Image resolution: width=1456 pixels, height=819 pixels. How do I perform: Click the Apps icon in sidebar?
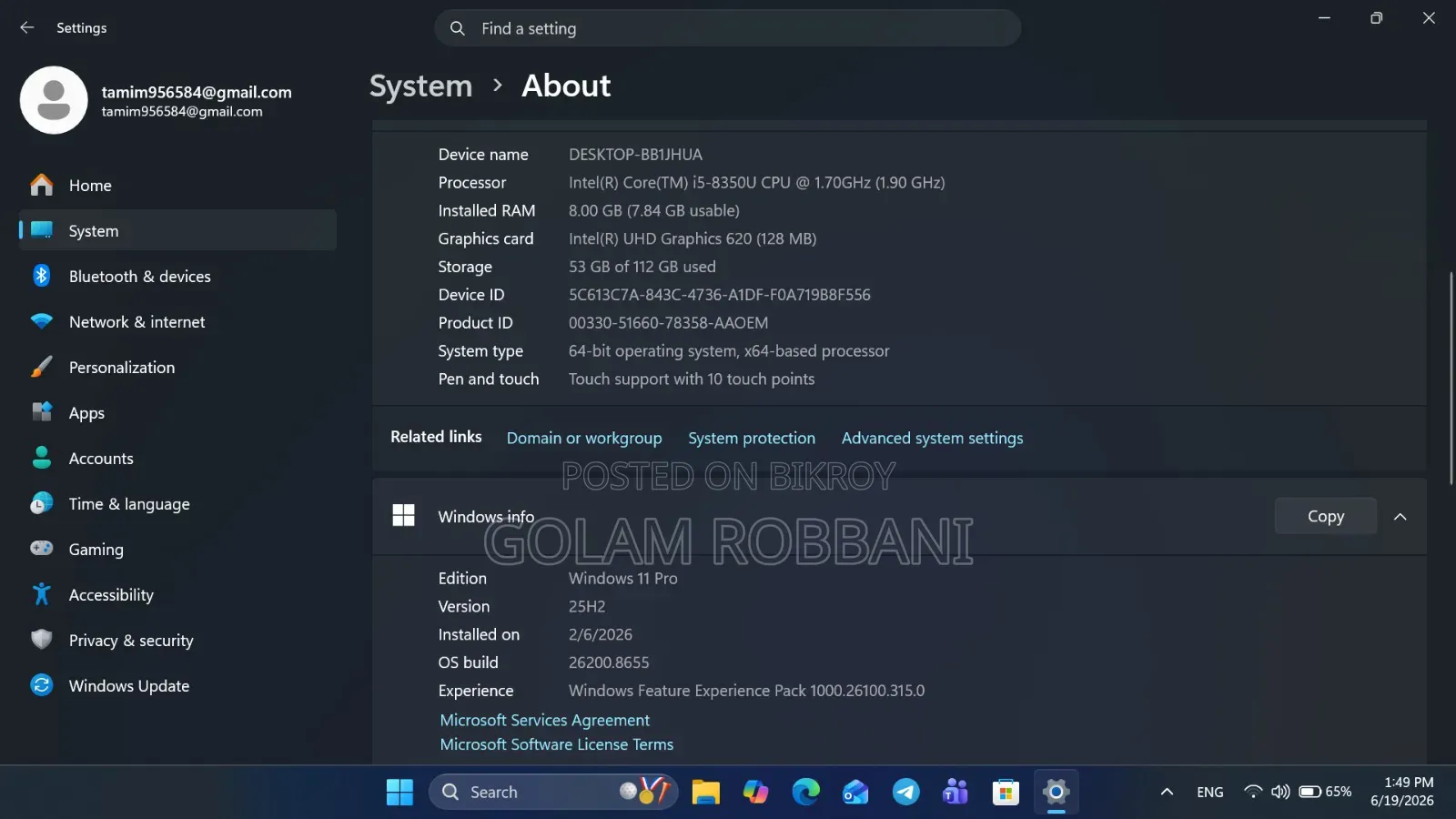click(x=42, y=412)
